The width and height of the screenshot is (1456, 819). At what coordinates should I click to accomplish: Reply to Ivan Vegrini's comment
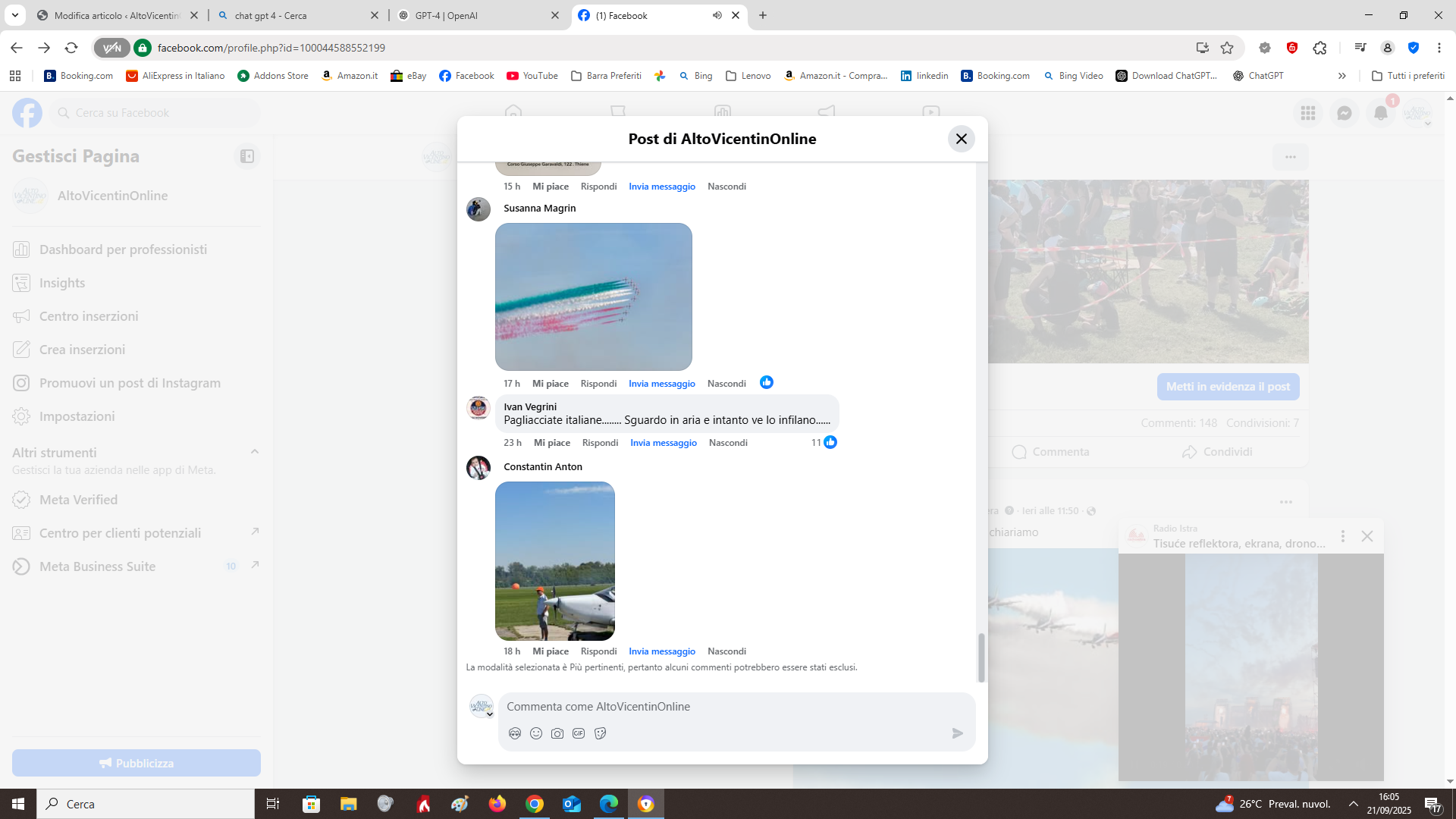point(600,443)
